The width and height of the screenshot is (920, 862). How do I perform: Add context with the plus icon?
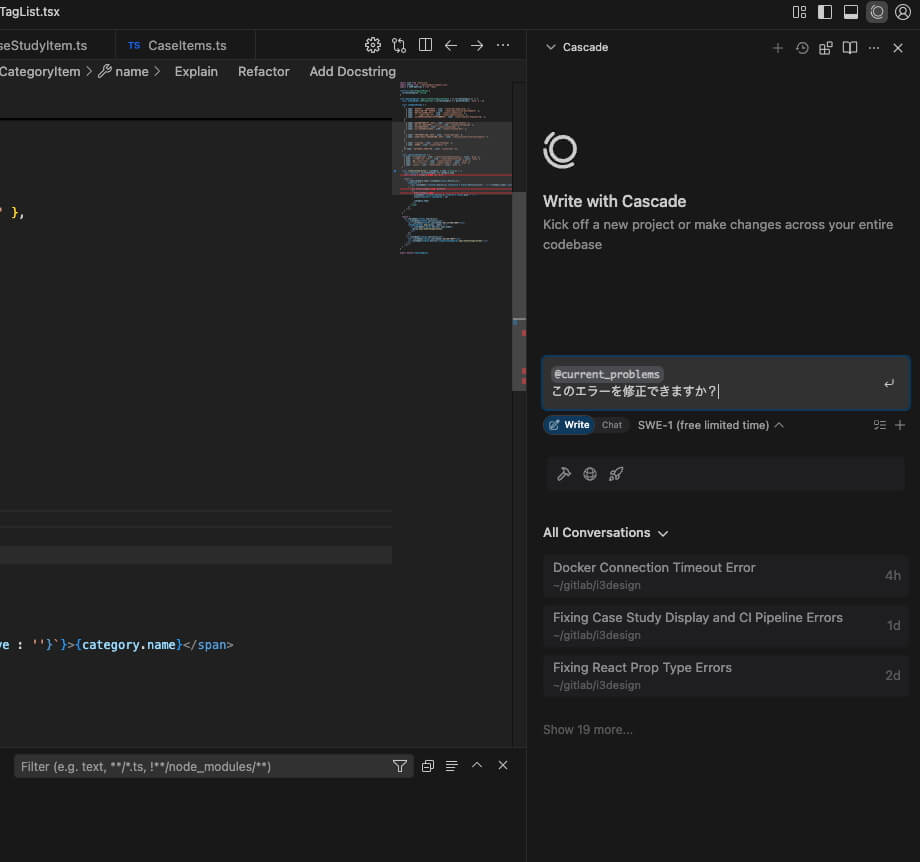[900, 425]
